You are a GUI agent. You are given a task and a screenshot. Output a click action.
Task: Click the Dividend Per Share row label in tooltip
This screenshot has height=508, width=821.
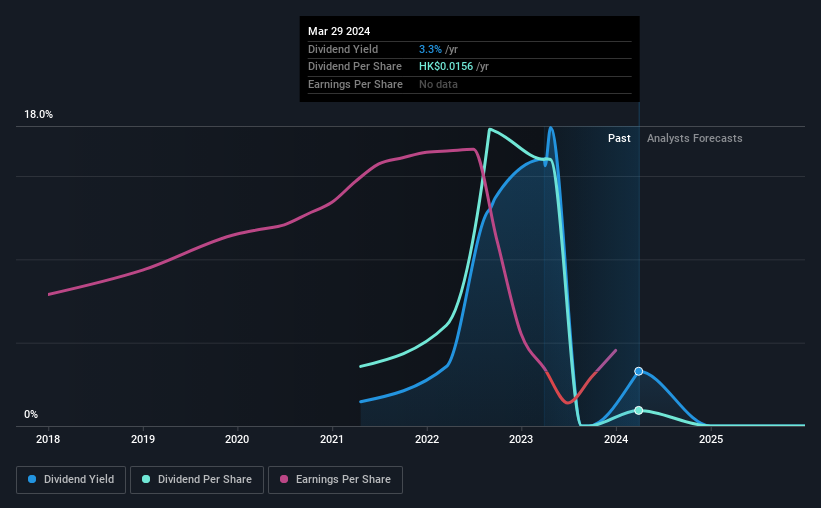click(355, 67)
